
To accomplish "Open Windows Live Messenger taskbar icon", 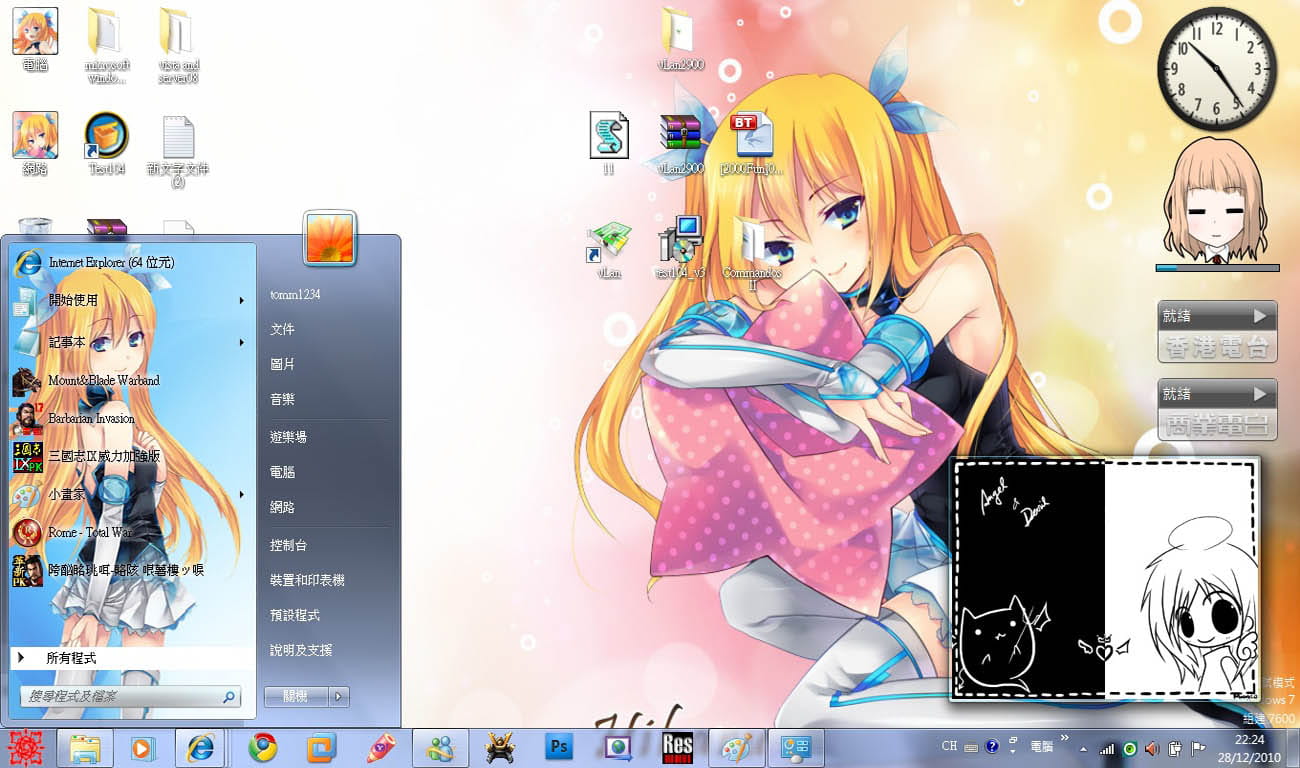I will pos(440,747).
